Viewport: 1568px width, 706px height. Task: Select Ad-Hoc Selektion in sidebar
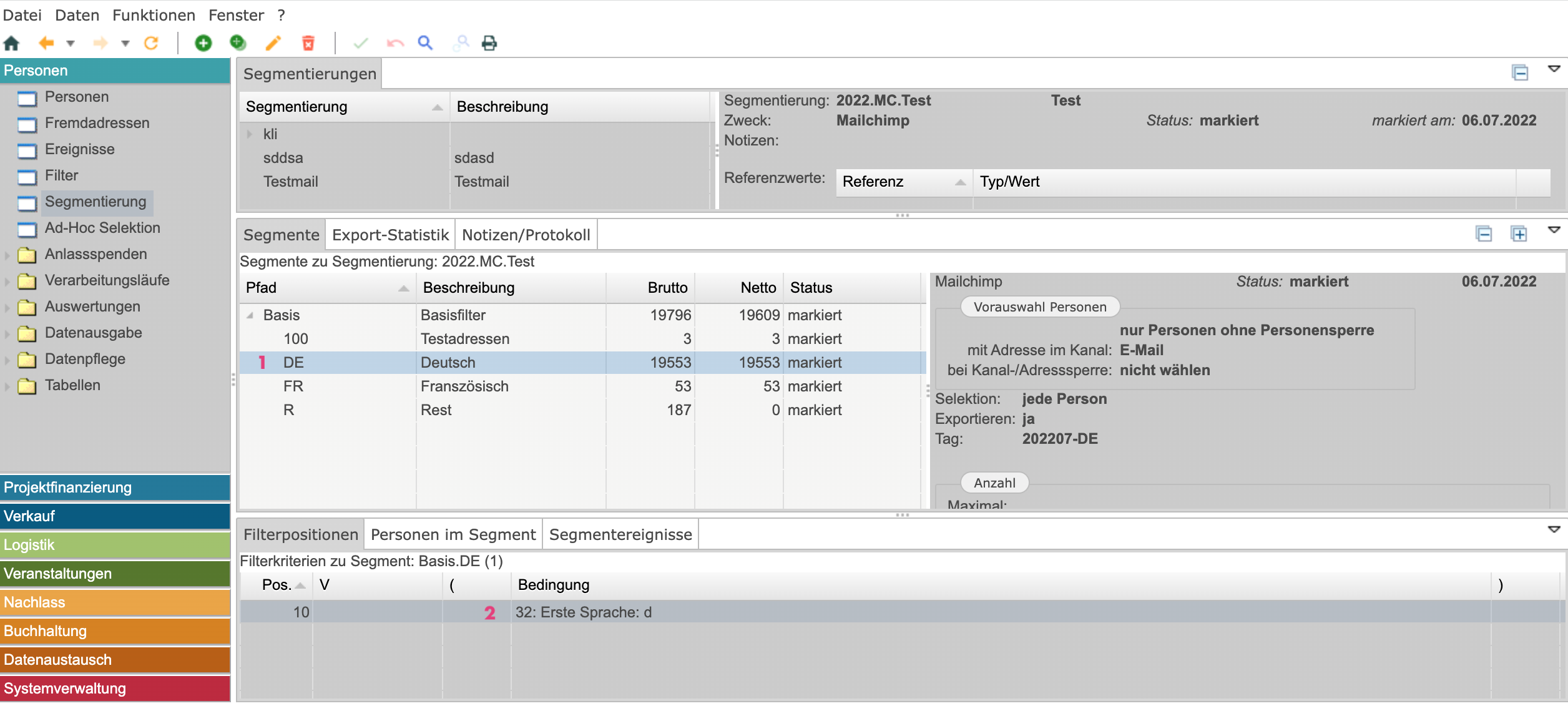click(102, 228)
